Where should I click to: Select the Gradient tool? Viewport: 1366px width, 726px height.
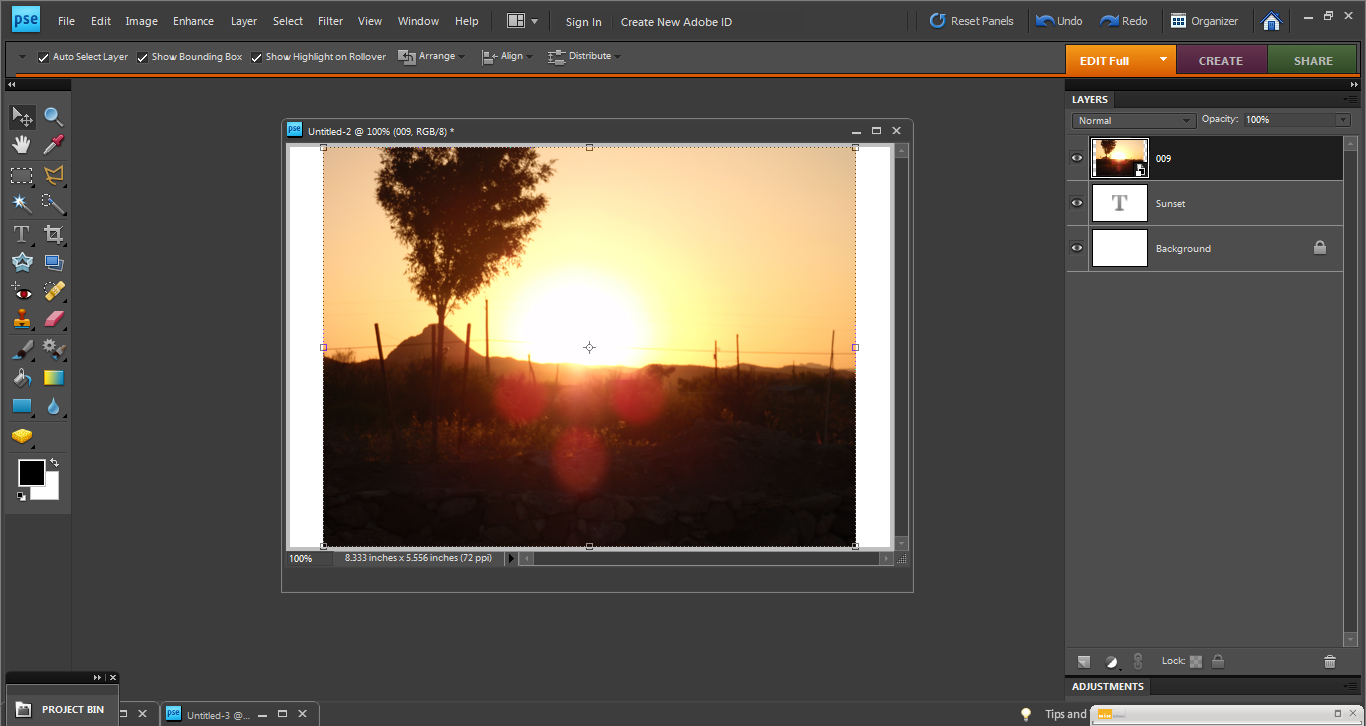point(53,377)
